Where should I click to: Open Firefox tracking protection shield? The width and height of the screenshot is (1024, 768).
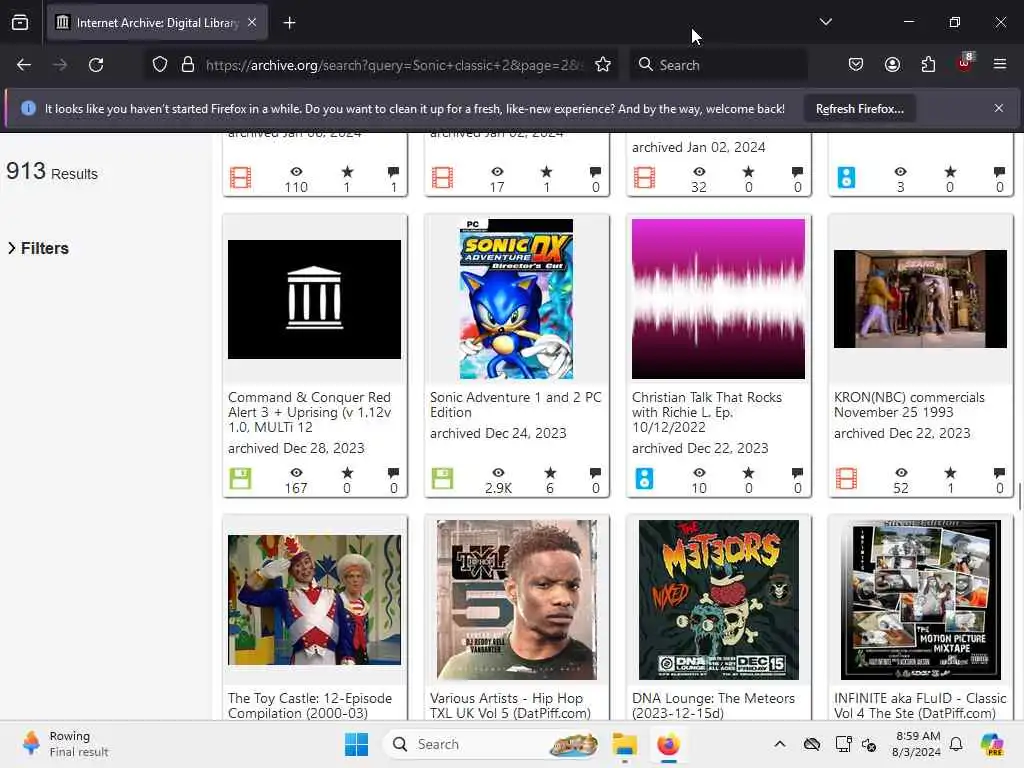click(x=160, y=65)
